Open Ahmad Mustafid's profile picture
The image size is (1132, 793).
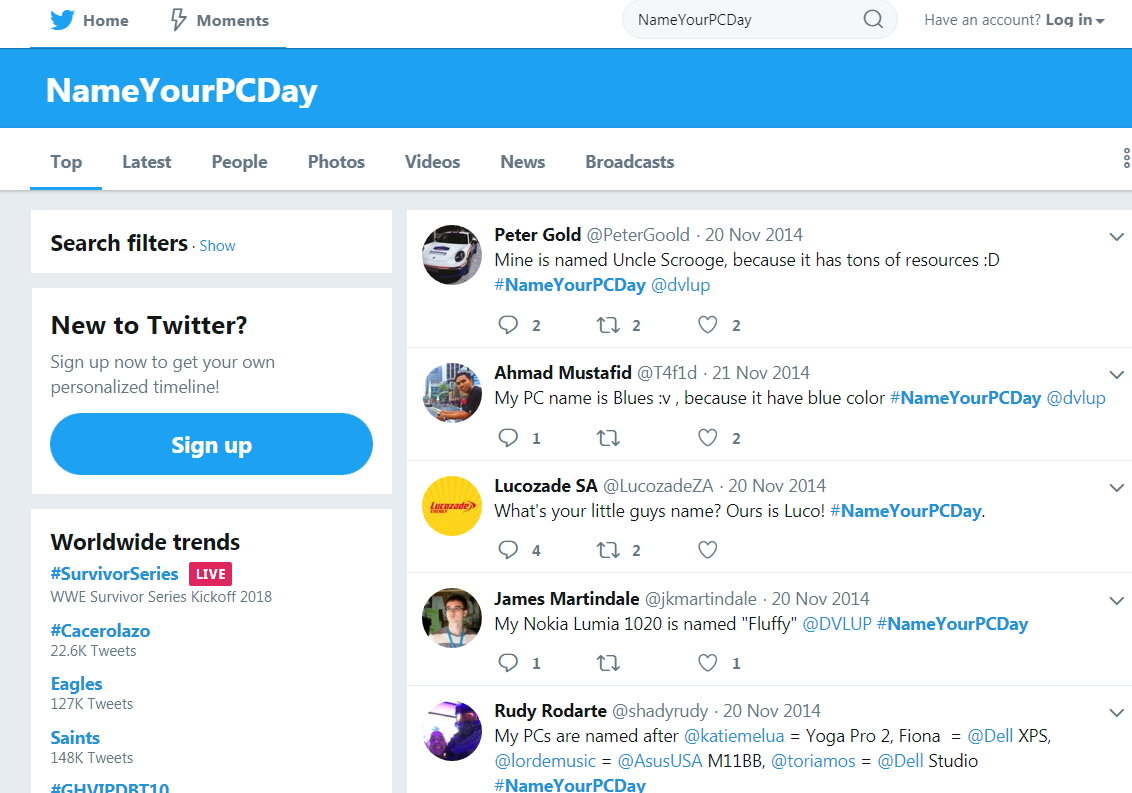pyautogui.click(x=452, y=392)
